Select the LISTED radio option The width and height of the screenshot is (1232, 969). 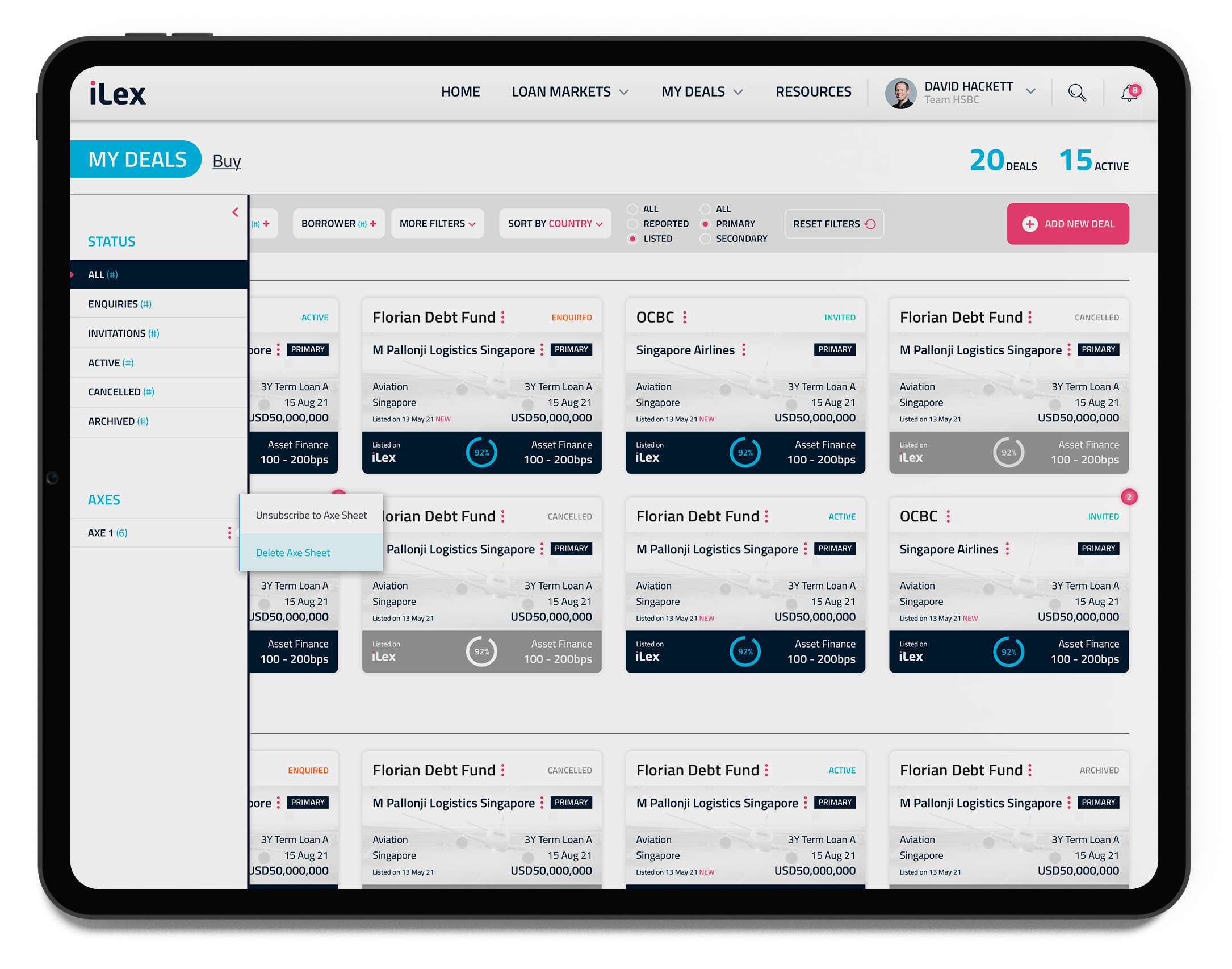632,239
